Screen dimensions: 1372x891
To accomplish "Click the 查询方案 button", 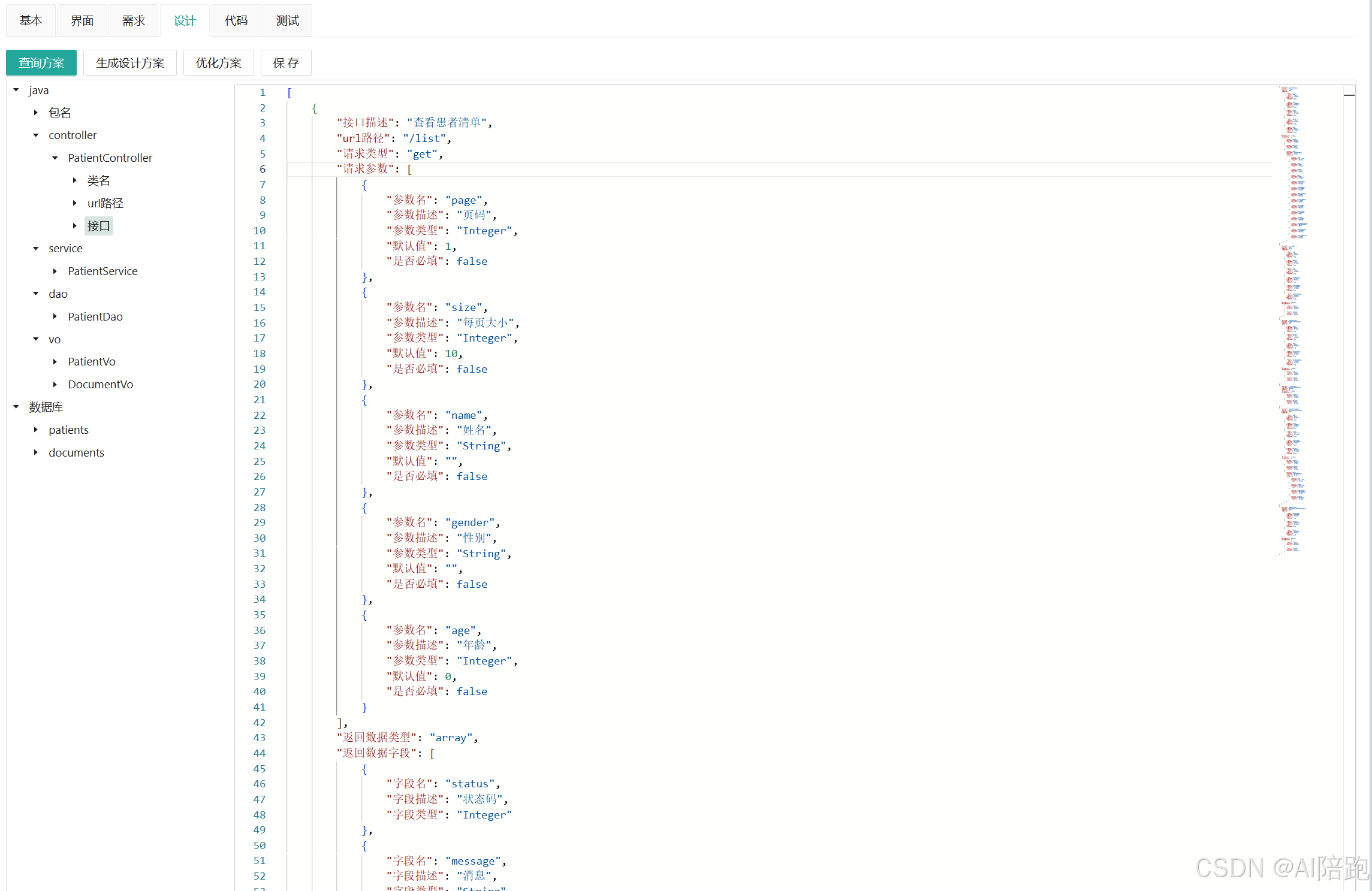I will tap(41, 63).
